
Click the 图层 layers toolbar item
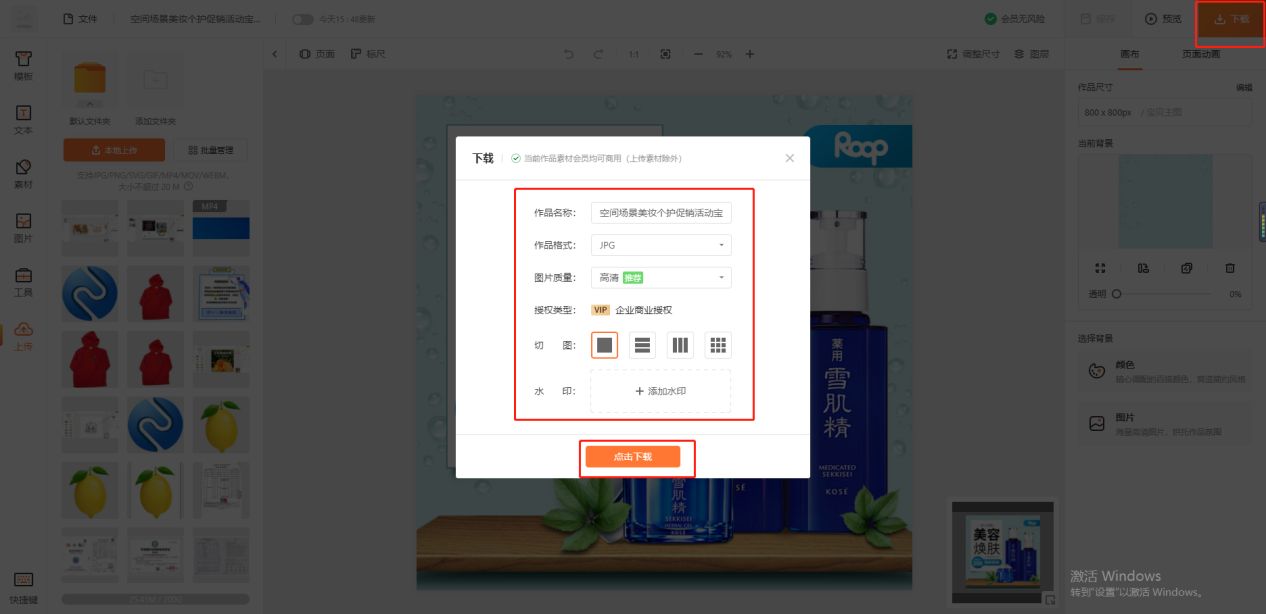click(1031, 54)
